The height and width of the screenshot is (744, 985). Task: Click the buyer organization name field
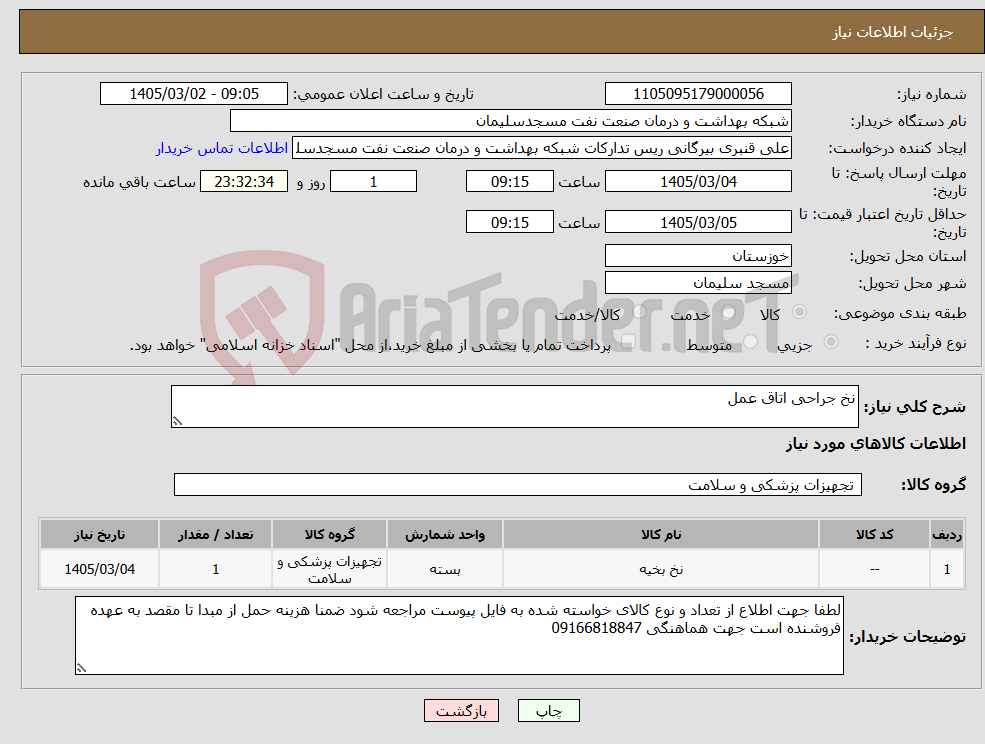[510, 121]
